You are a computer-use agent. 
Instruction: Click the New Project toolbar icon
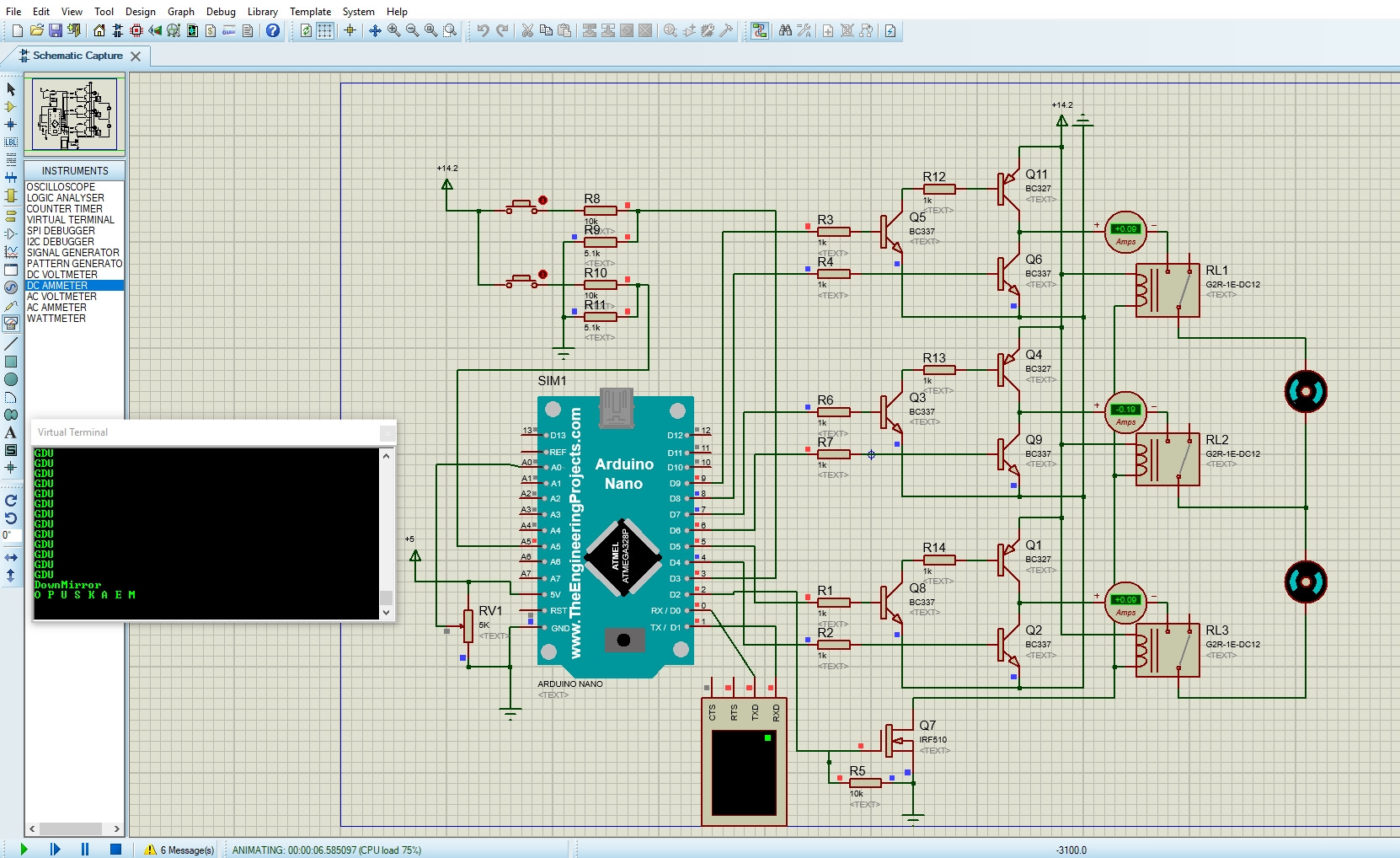18,30
